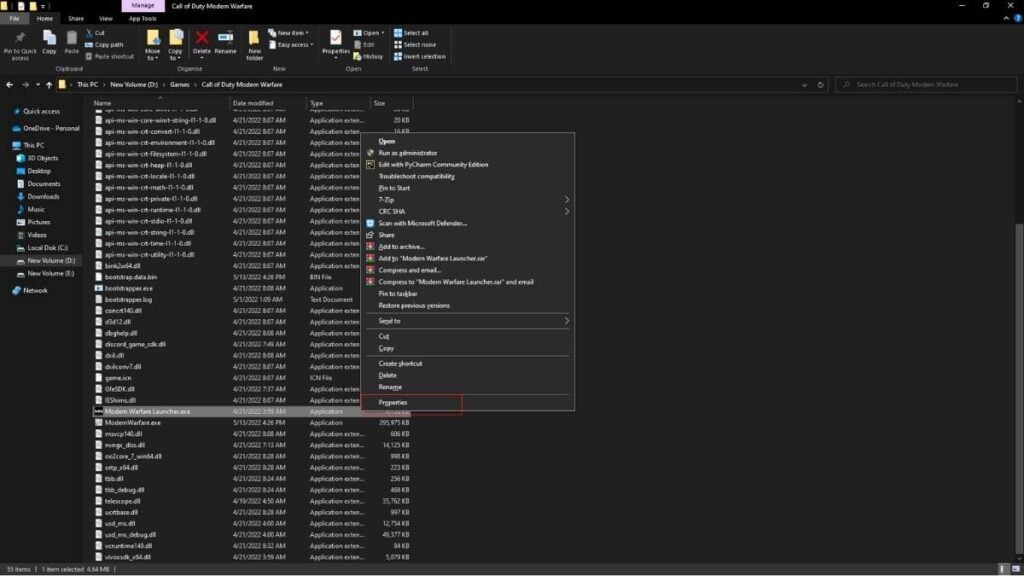1024x576 pixels.
Task: Switch to the Share ribbon tab
Action: click(x=76, y=18)
